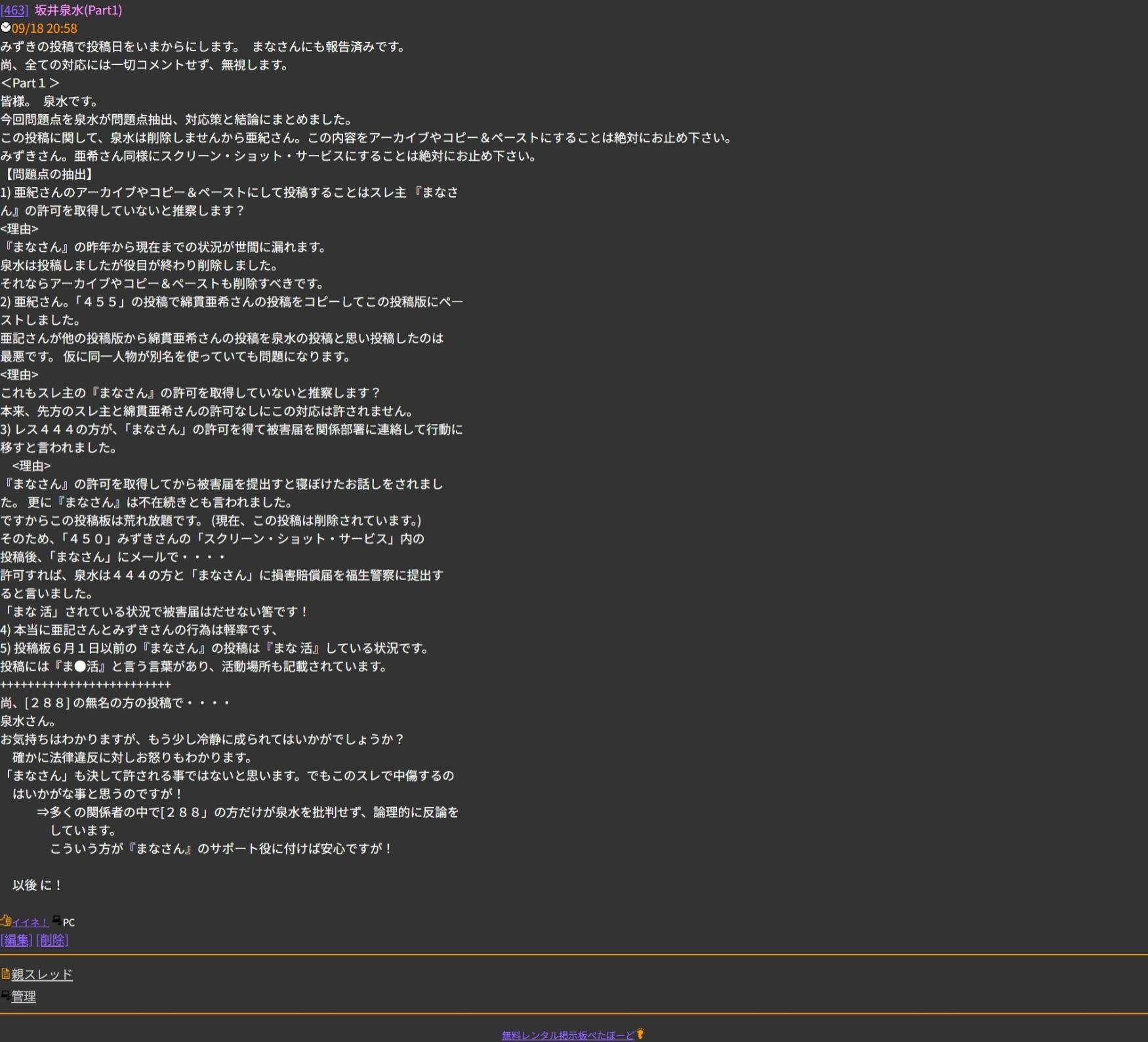Open the 管理 admin link
1148x1042 pixels.
pos(24,997)
